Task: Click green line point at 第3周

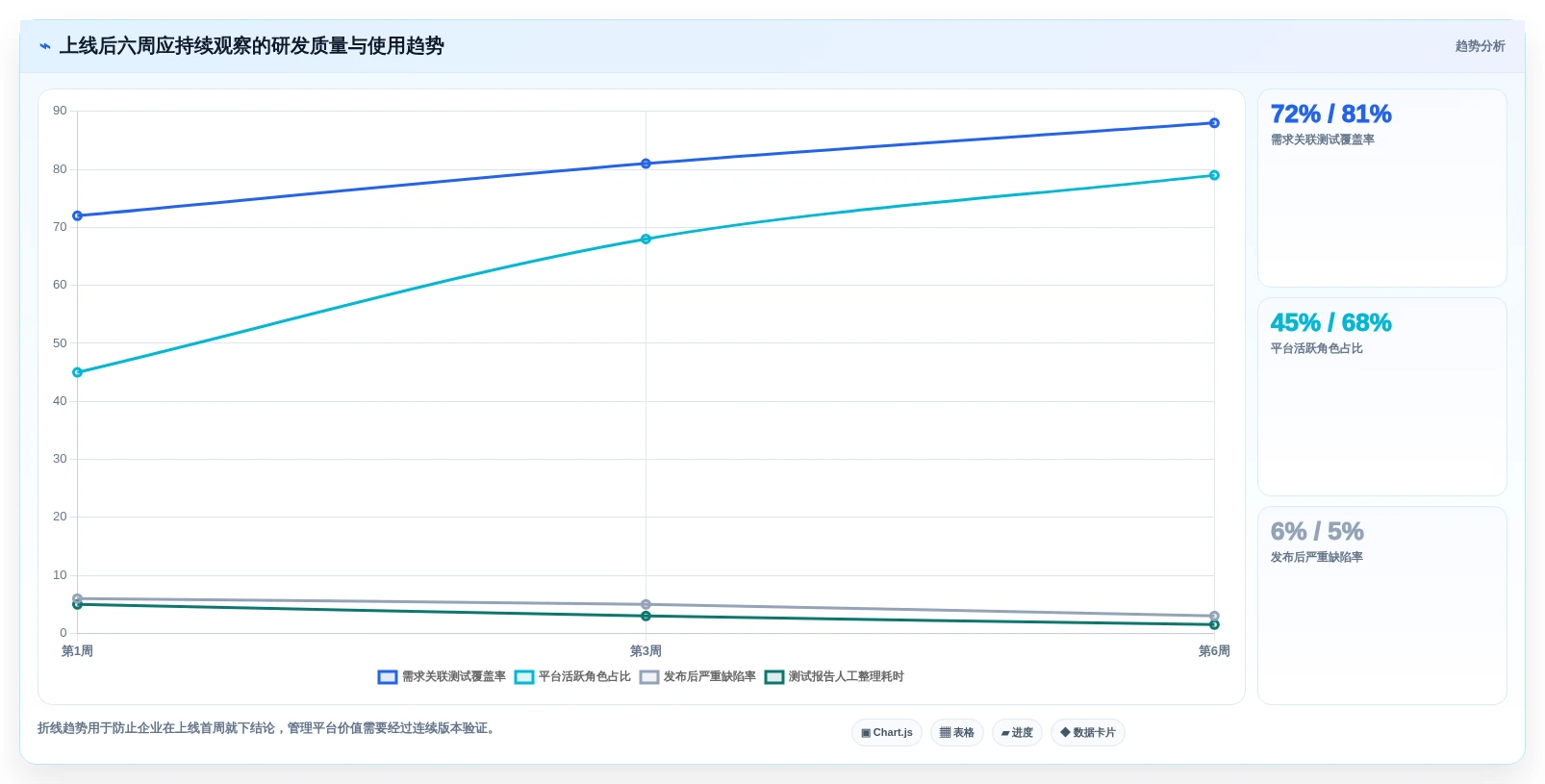Action: [x=646, y=616]
